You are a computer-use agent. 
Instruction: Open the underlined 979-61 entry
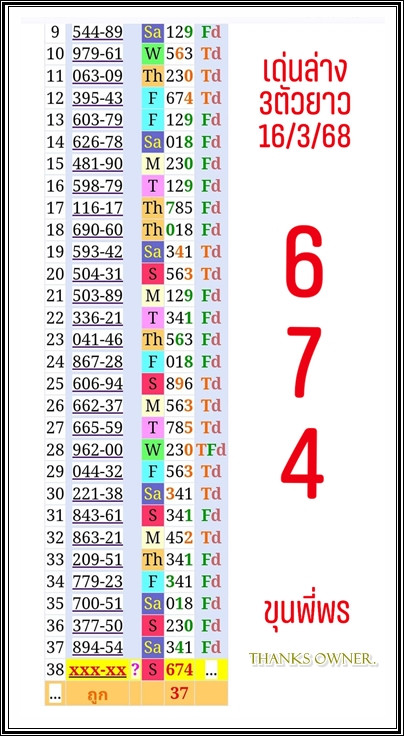98,54
